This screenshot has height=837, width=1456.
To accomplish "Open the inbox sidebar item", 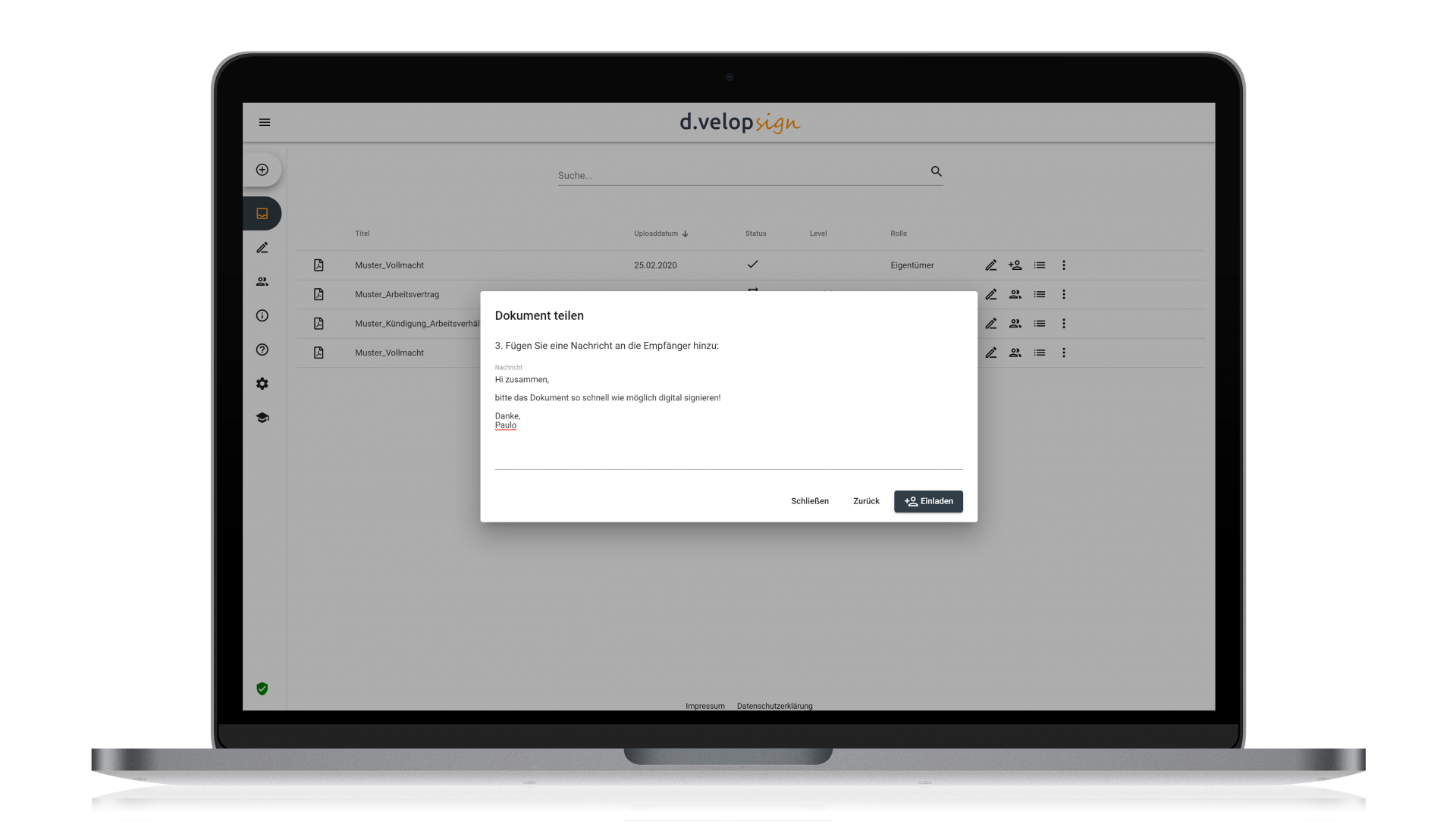I will (x=262, y=214).
